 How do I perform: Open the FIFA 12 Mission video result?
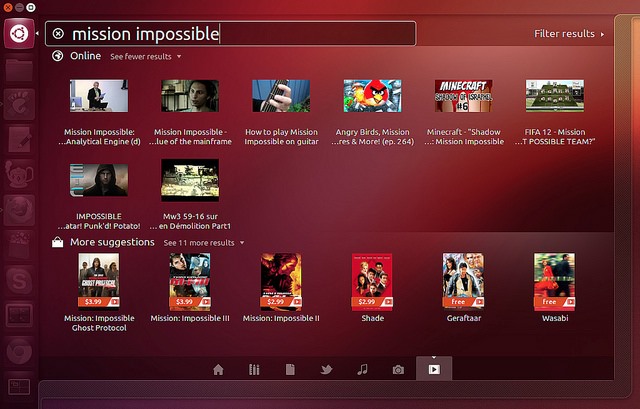554,96
